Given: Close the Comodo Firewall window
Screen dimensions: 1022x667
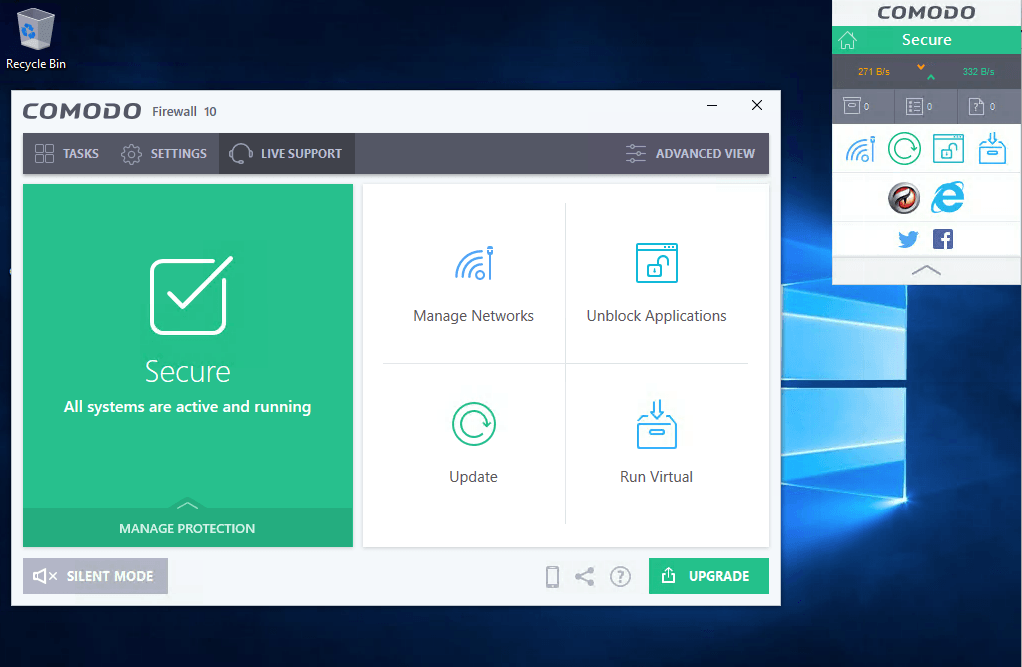Looking at the screenshot, I should [x=757, y=105].
